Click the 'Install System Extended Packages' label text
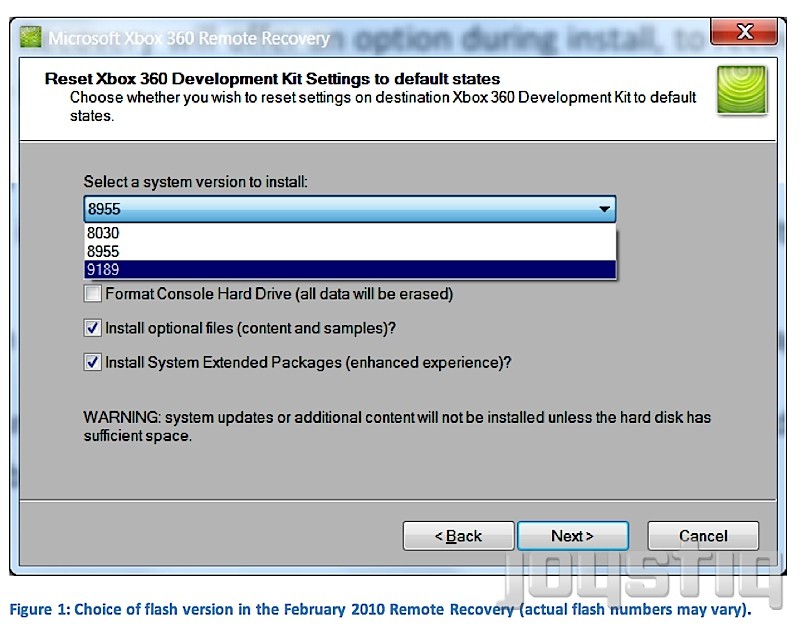This screenshot has width=800, height=636. [308, 362]
